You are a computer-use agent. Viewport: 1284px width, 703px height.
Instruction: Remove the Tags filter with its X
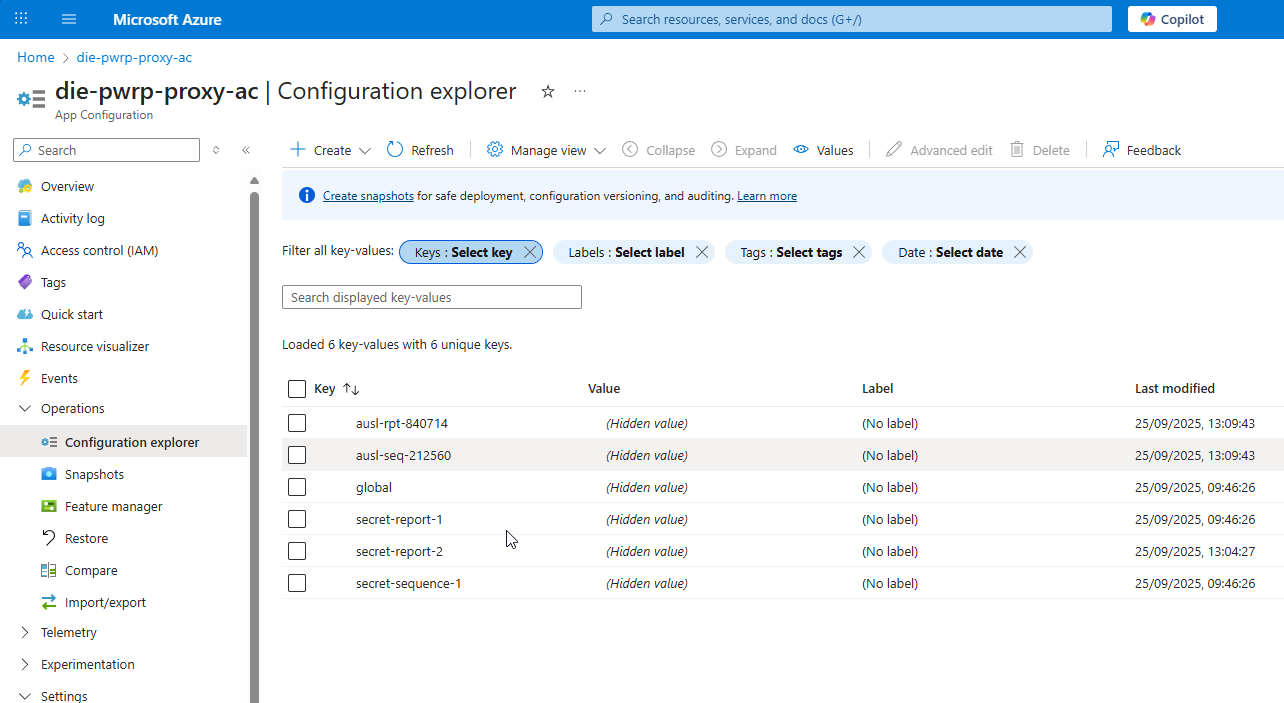coord(859,252)
